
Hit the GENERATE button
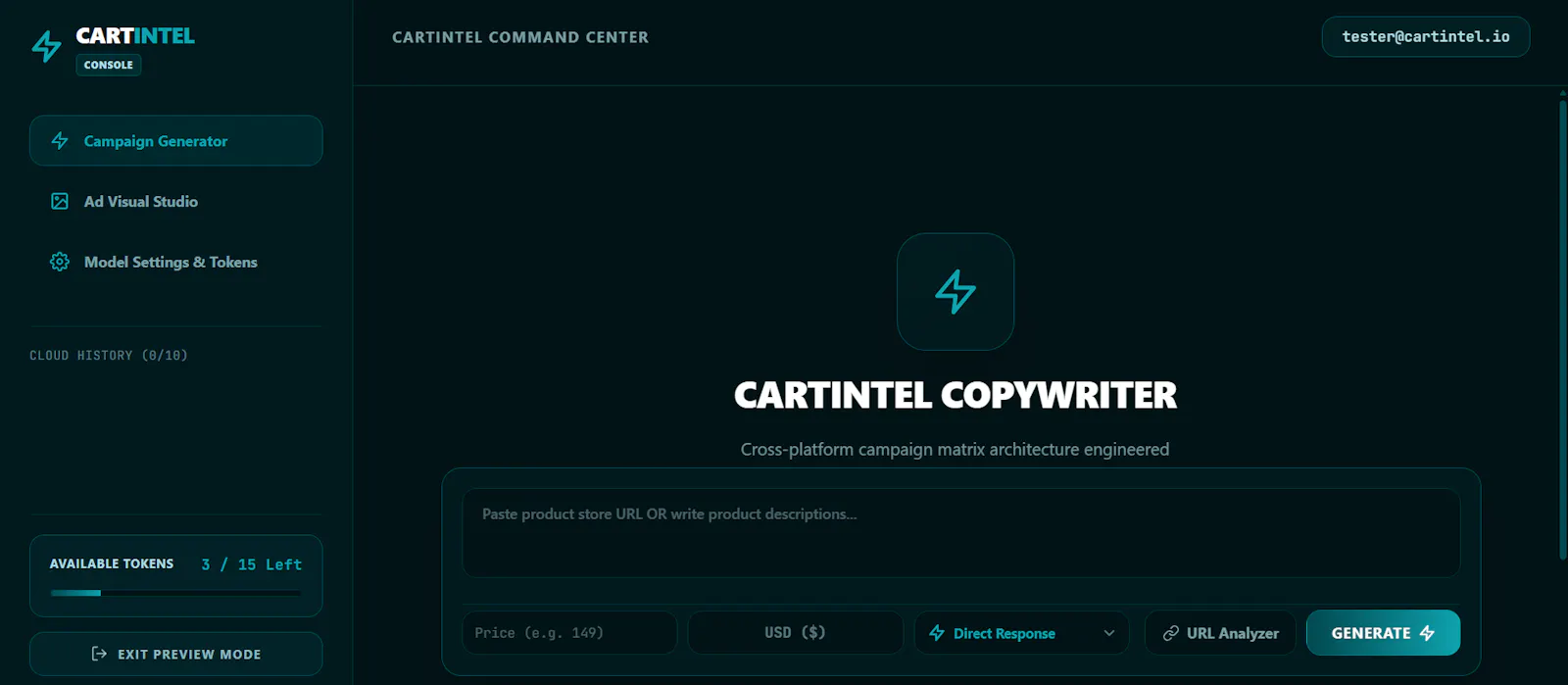tap(1383, 633)
